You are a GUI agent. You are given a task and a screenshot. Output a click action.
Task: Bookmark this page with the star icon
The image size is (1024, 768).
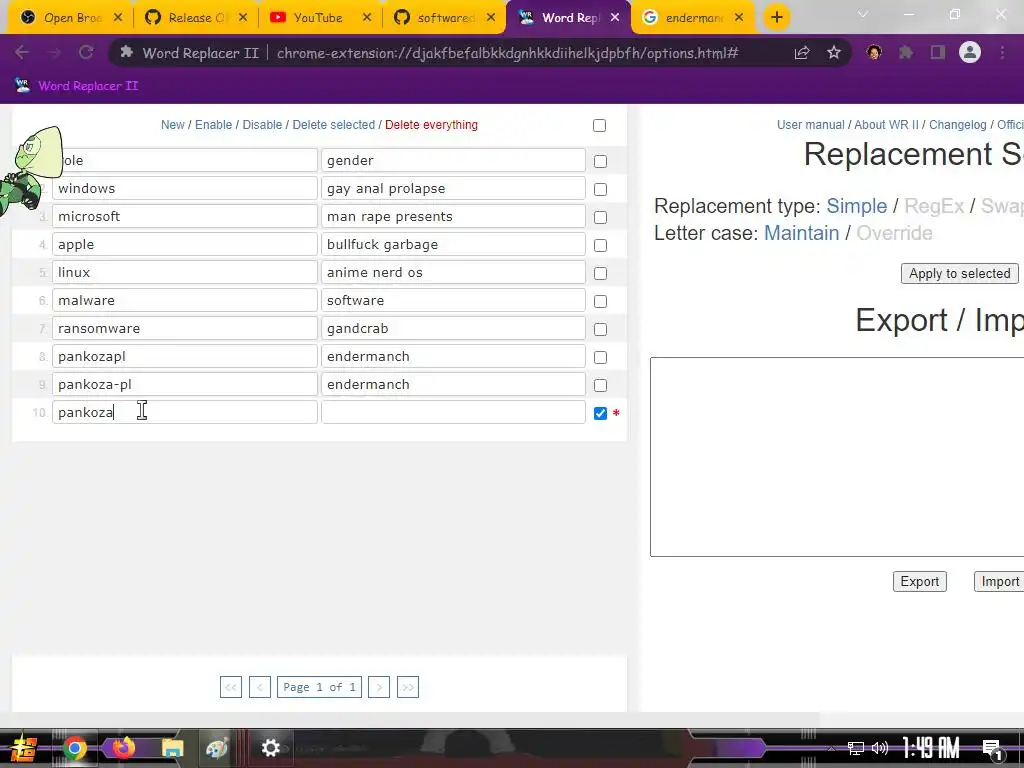834,53
